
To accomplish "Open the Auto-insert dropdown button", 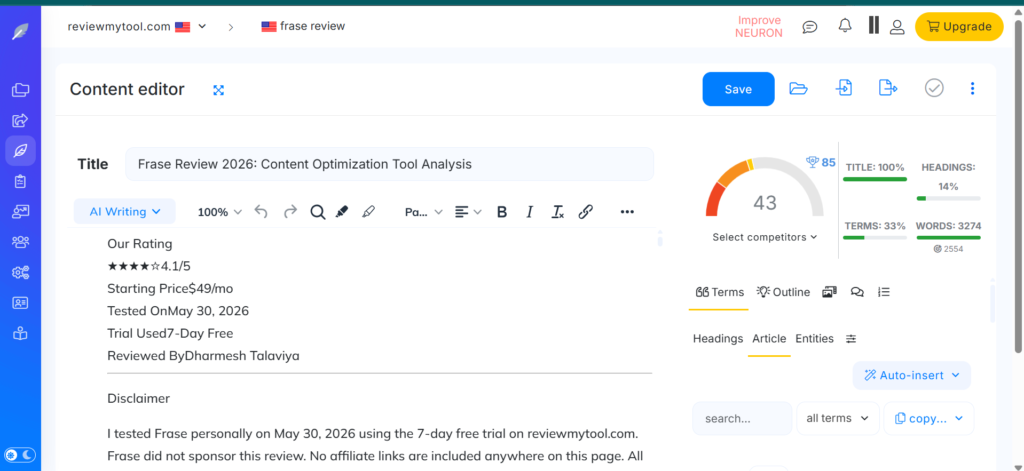I will pyautogui.click(x=912, y=376).
